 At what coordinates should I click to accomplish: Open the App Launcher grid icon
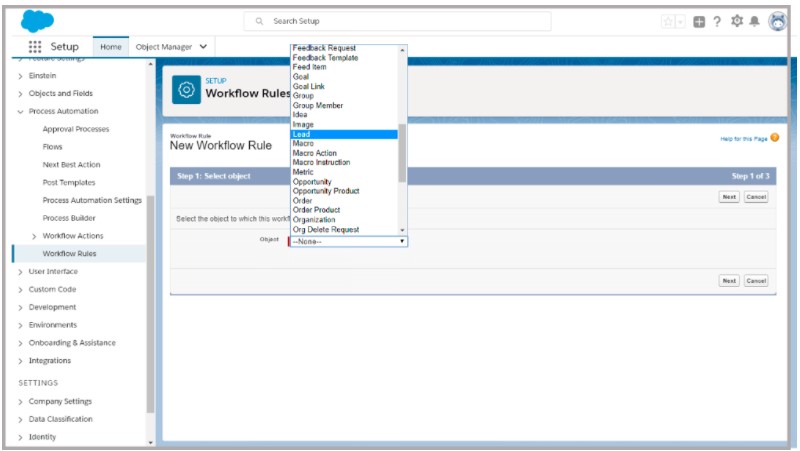click(35, 47)
